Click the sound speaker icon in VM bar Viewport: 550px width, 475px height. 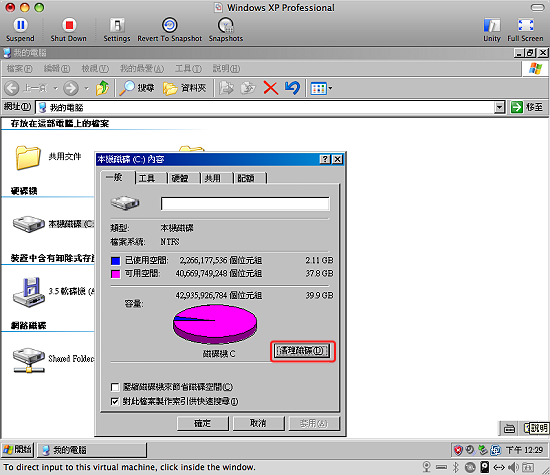(x=513, y=467)
